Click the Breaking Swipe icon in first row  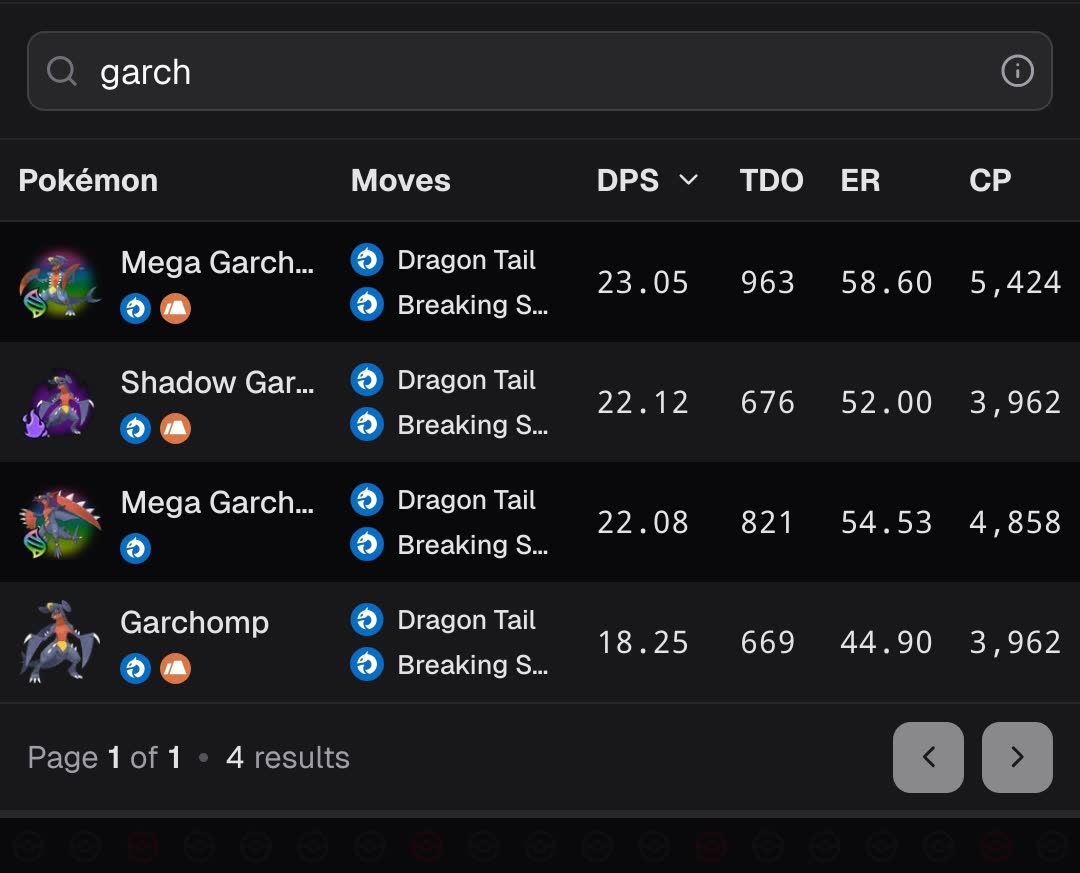367,304
